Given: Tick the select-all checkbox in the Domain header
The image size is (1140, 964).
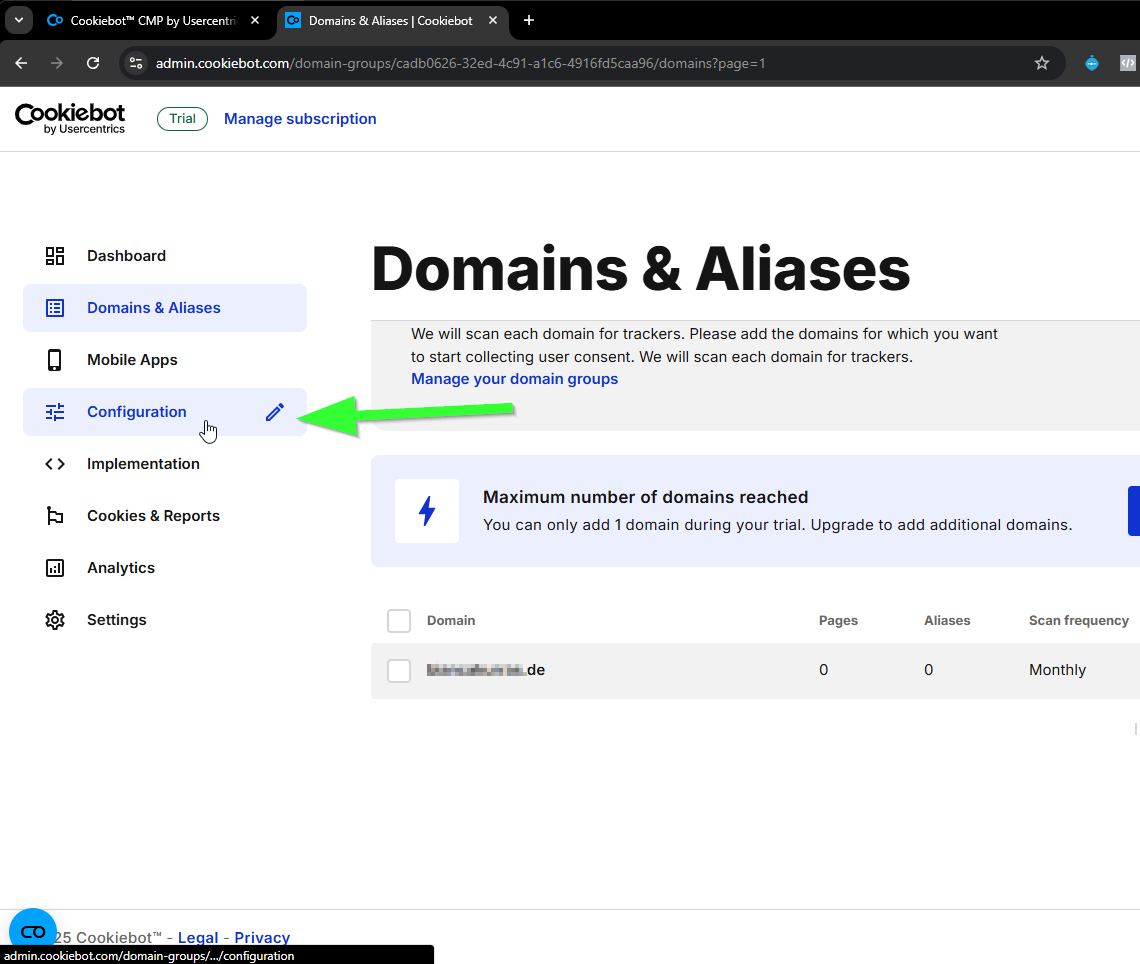Looking at the screenshot, I should pos(398,621).
